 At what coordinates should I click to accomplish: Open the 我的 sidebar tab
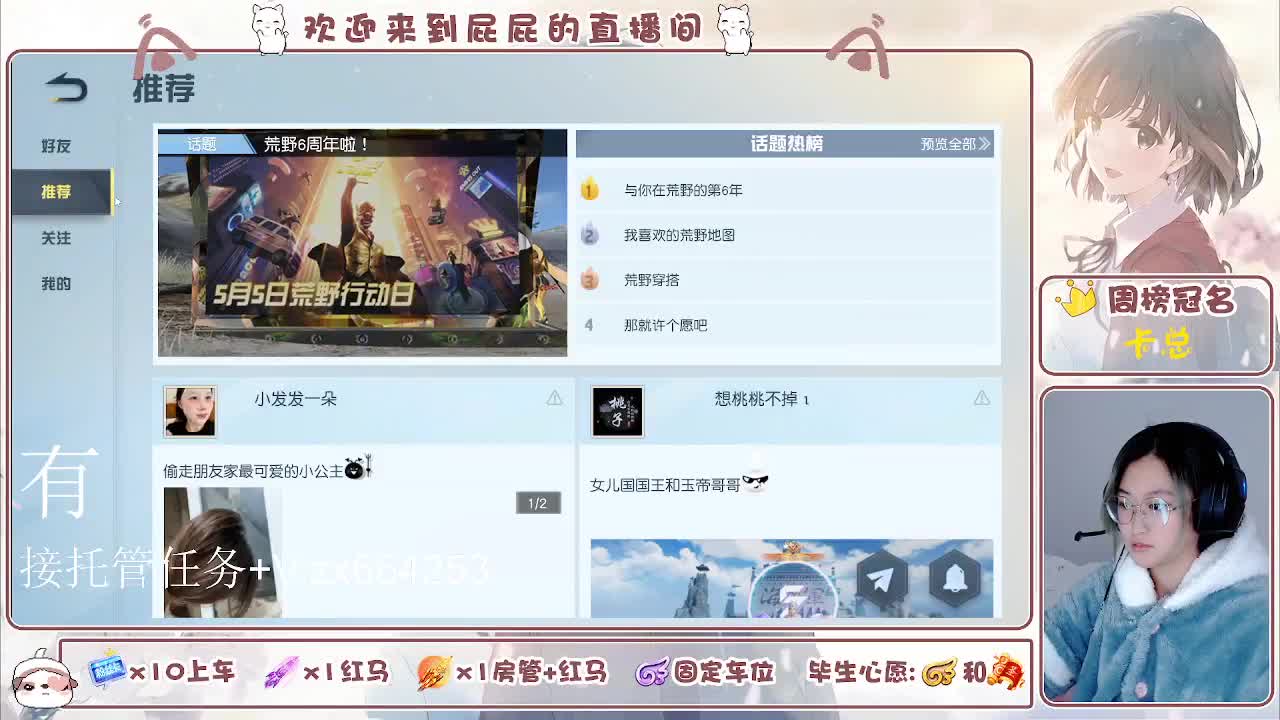[56, 284]
